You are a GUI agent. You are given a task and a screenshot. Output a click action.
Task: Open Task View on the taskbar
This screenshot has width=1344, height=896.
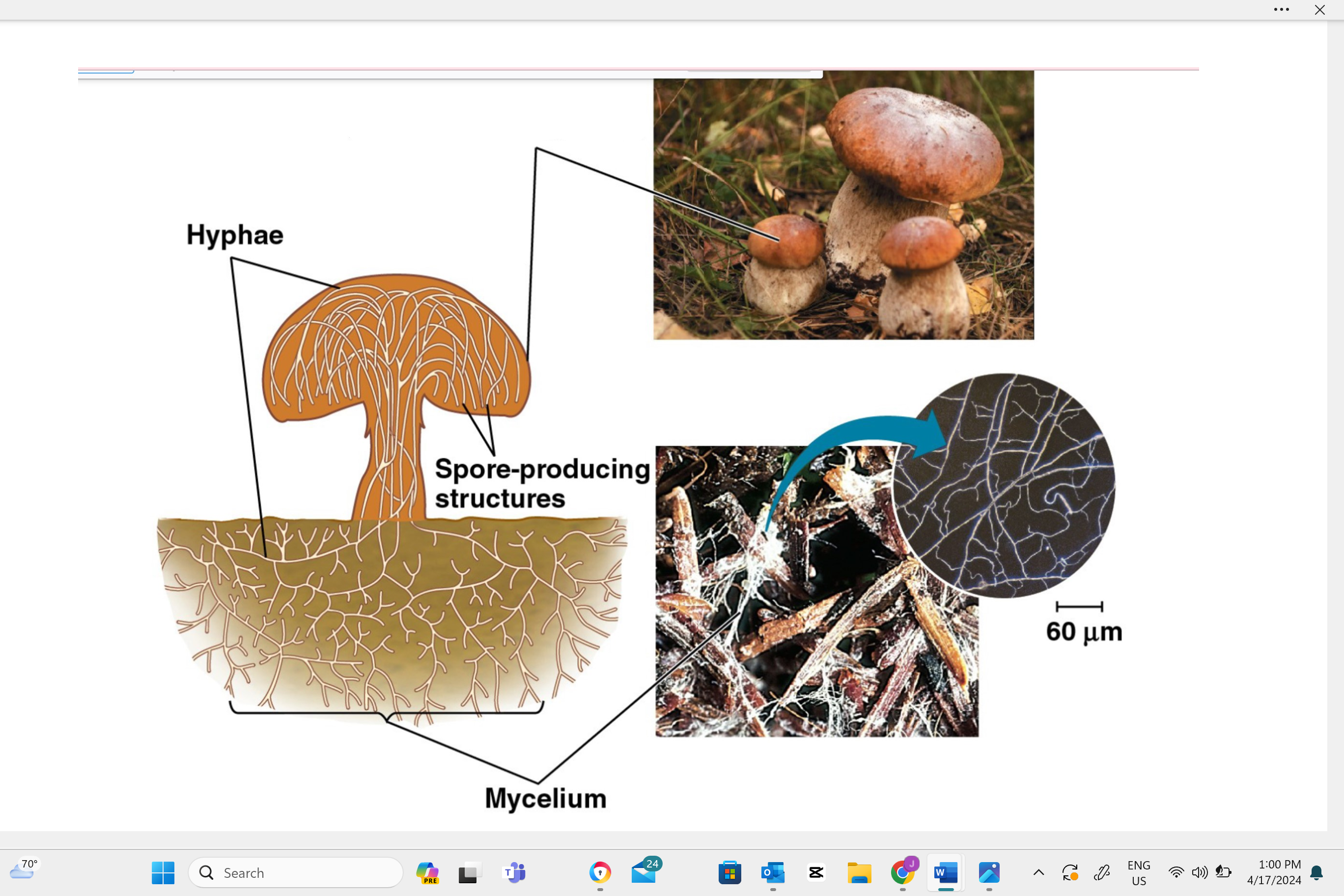tap(470, 872)
